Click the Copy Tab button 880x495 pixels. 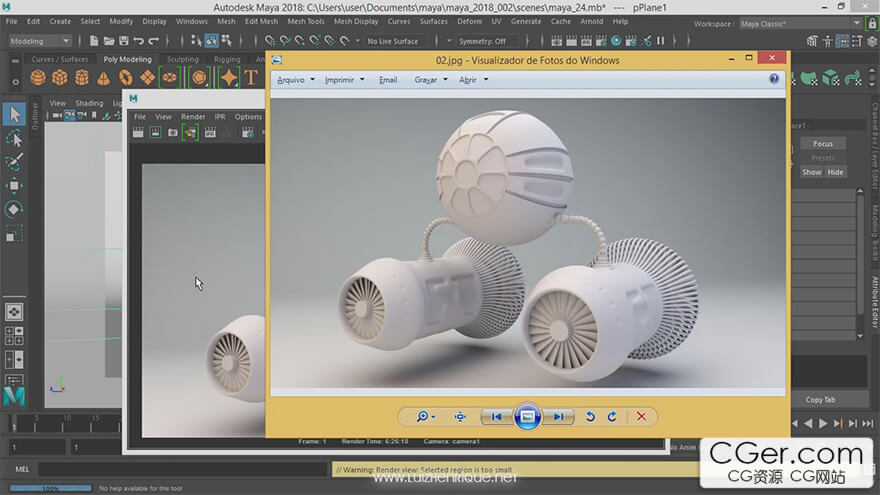click(820, 400)
